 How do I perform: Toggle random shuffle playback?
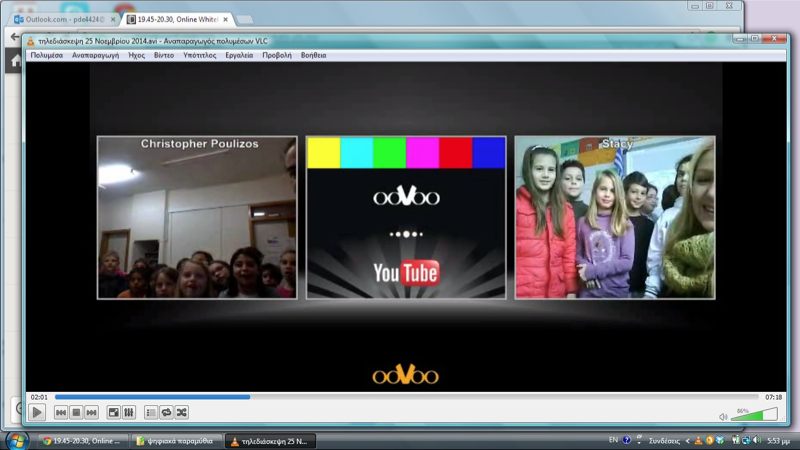182,412
